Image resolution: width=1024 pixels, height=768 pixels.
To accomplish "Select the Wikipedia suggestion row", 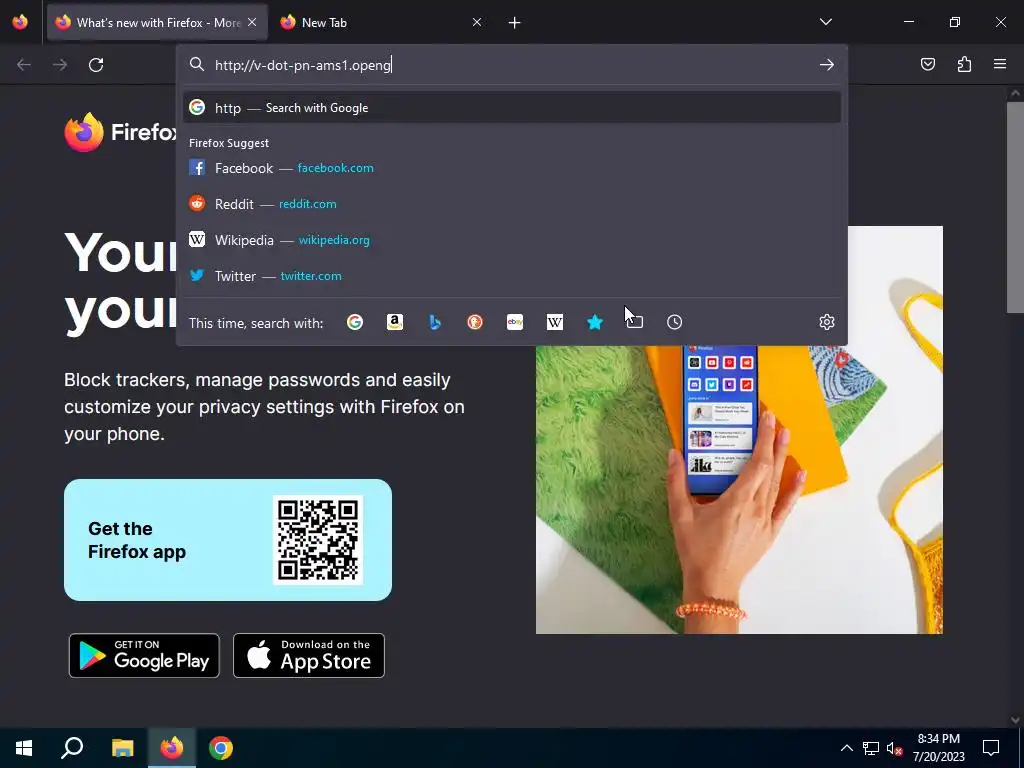I will (512, 240).
